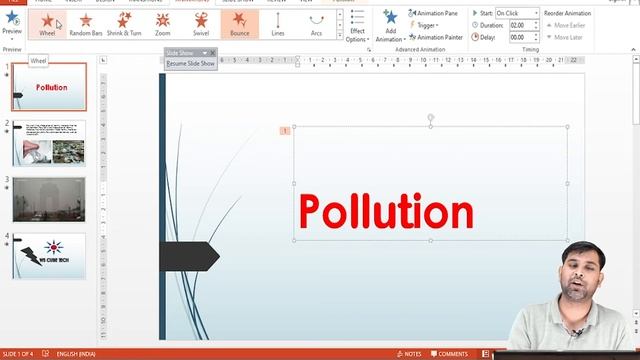This screenshot has height=360, width=640.
Task: Activate the Animation Painter
Action: click(436, 37)
